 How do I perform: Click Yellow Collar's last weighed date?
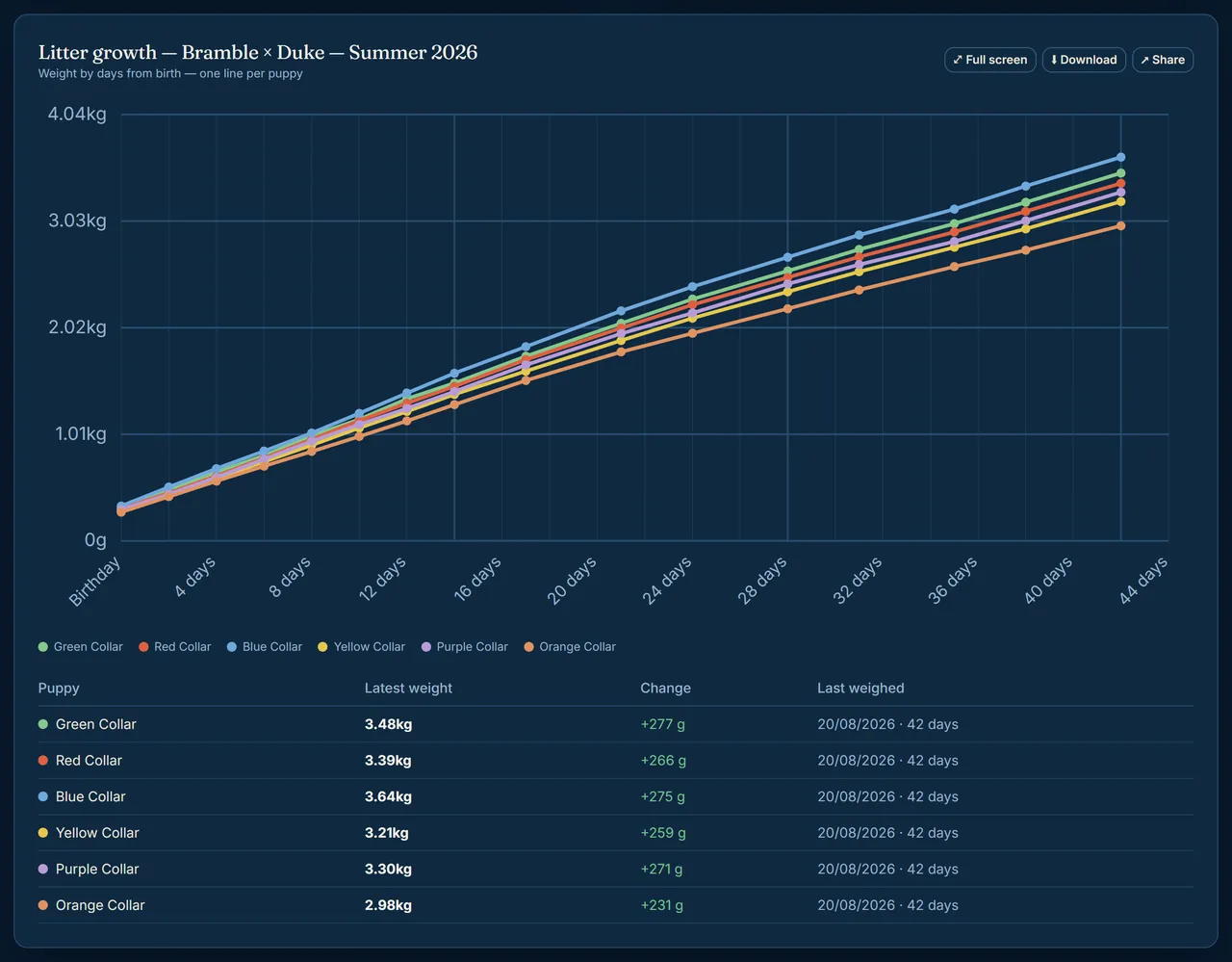click(x=887, y=833)
